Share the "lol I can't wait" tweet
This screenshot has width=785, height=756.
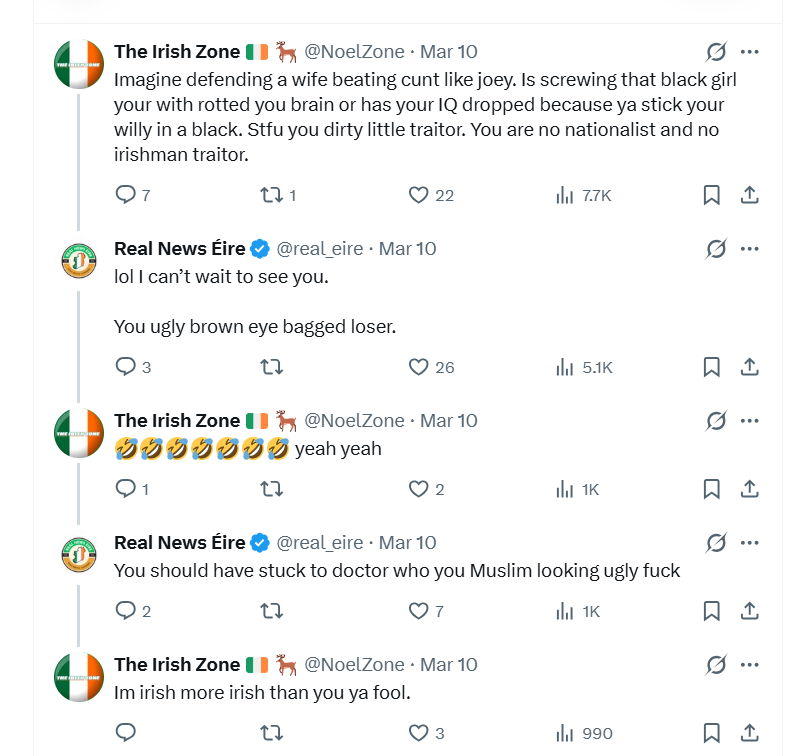click(x=749, y=367)
